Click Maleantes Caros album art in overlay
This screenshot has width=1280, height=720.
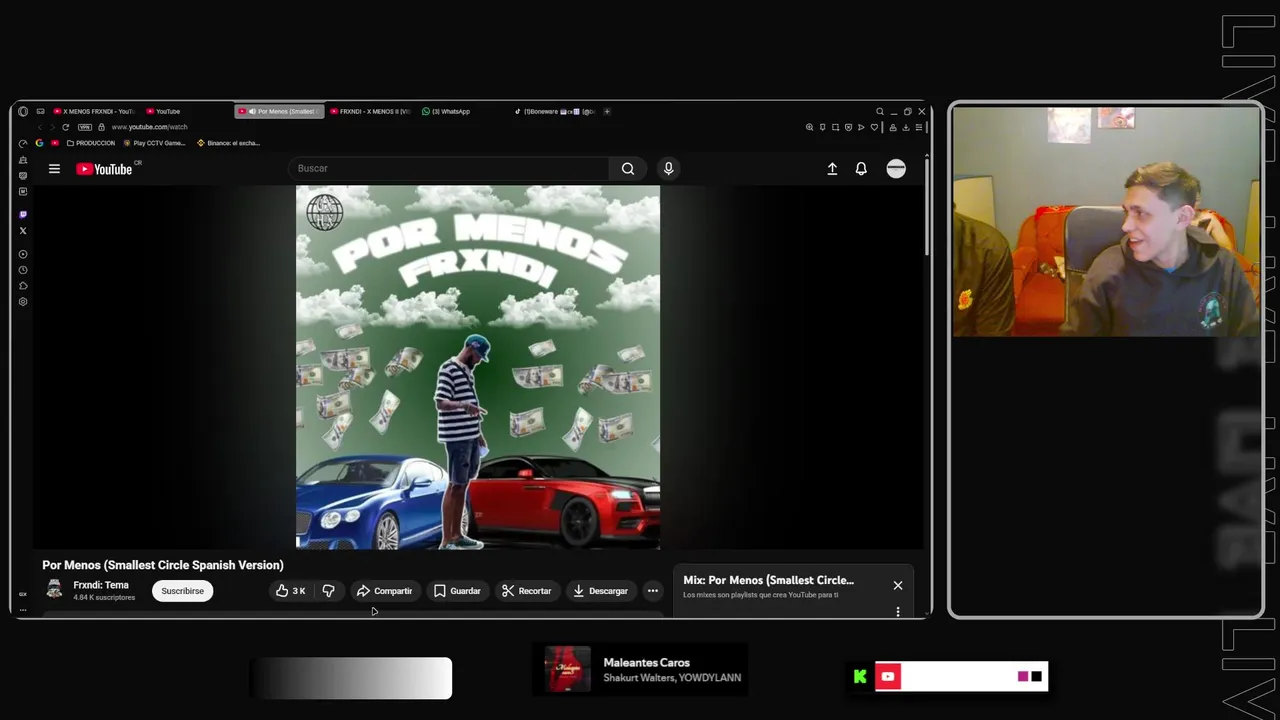pos(567,670)
